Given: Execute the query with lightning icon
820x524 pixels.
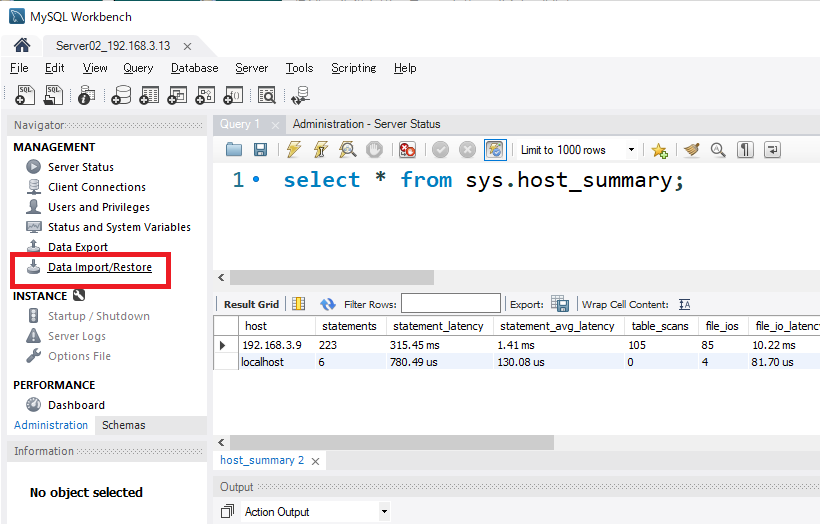Looking at the screenshot, I should [294, 150].
